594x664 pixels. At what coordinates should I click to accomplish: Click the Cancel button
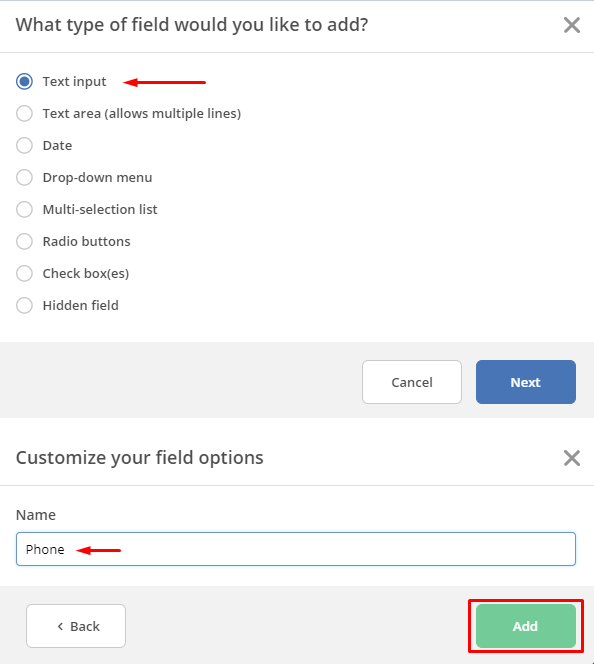[412, 382]
